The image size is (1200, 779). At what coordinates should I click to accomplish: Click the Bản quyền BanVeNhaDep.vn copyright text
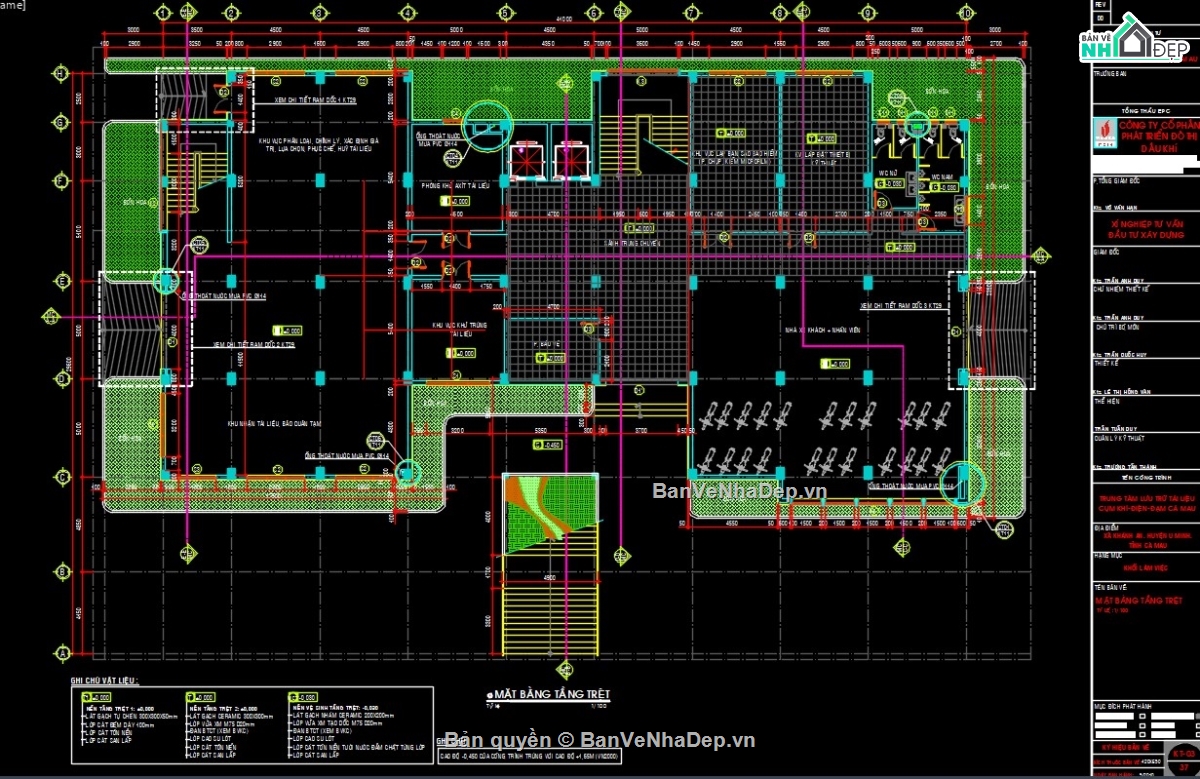pos(600,740)
